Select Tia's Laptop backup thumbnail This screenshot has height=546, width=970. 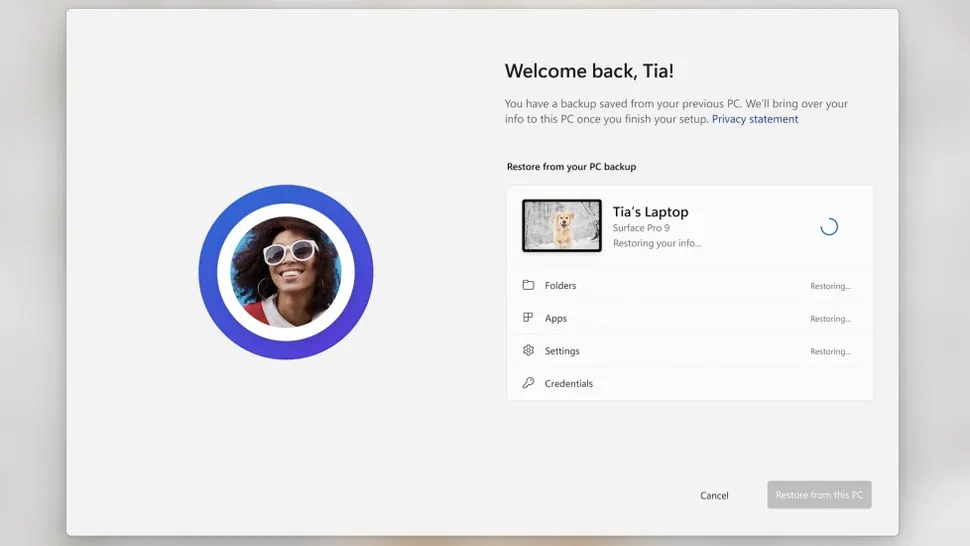pyautogui.click(x=562, y=225)
